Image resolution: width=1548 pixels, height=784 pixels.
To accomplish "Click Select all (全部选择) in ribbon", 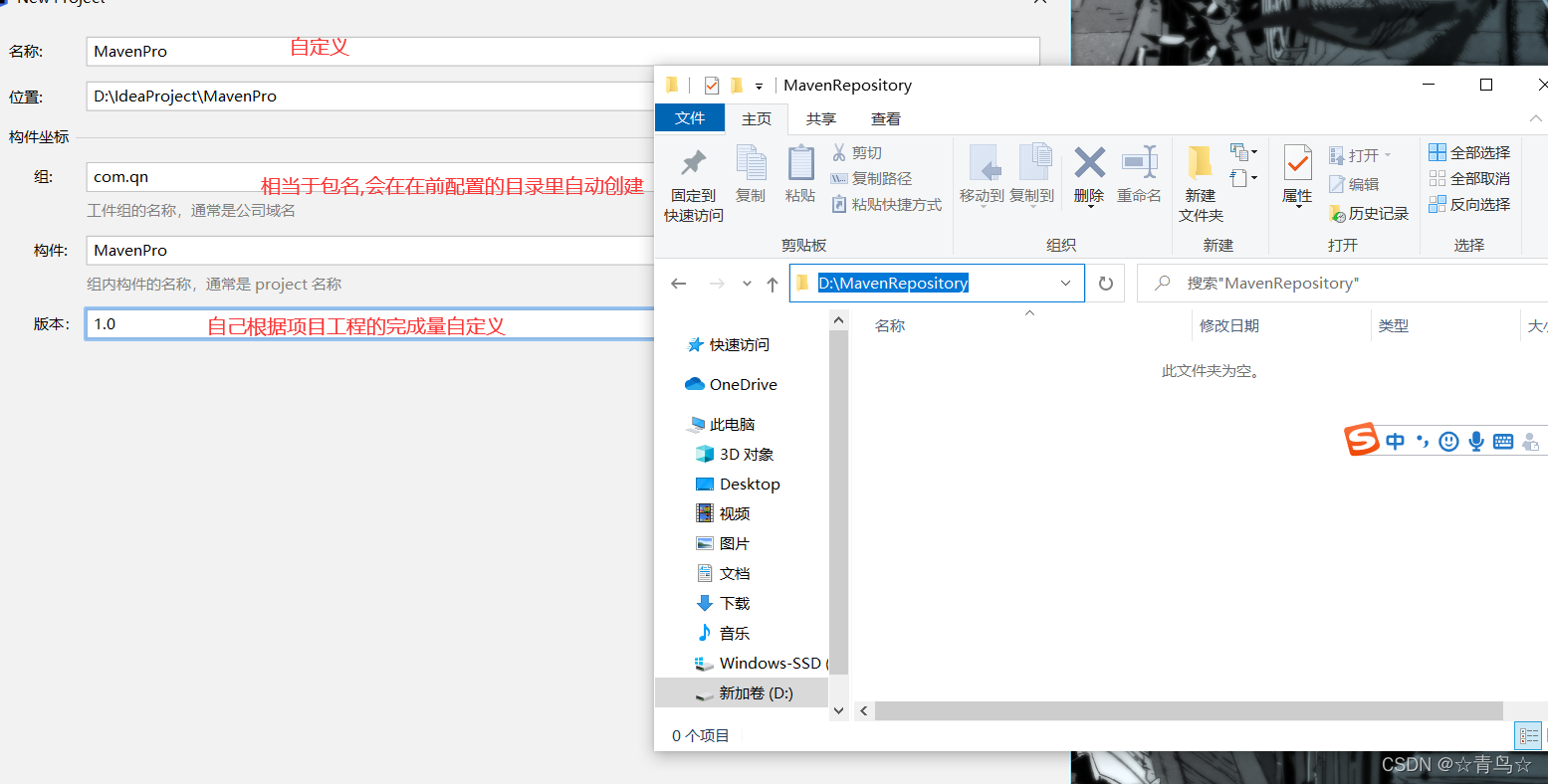I will point(1469,152).
